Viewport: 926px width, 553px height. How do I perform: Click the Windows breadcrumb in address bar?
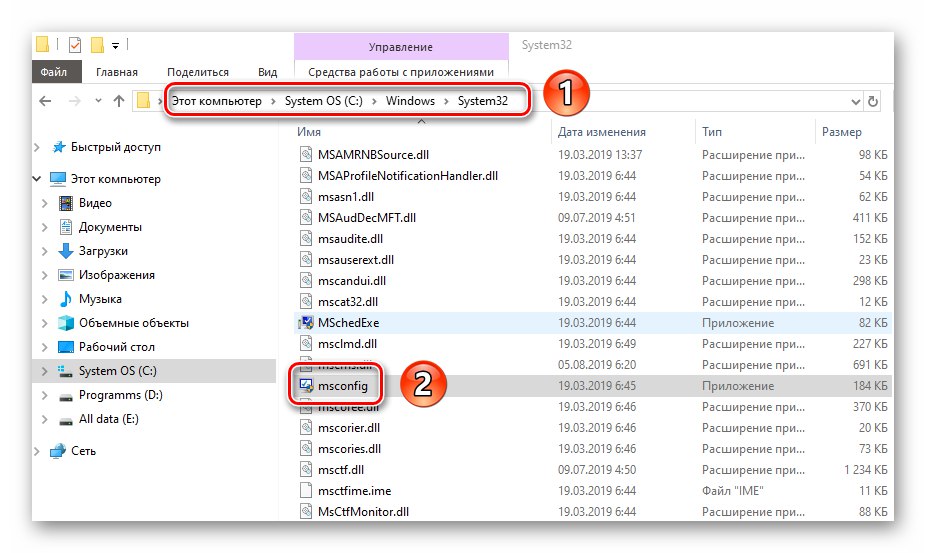pos(410,101)
